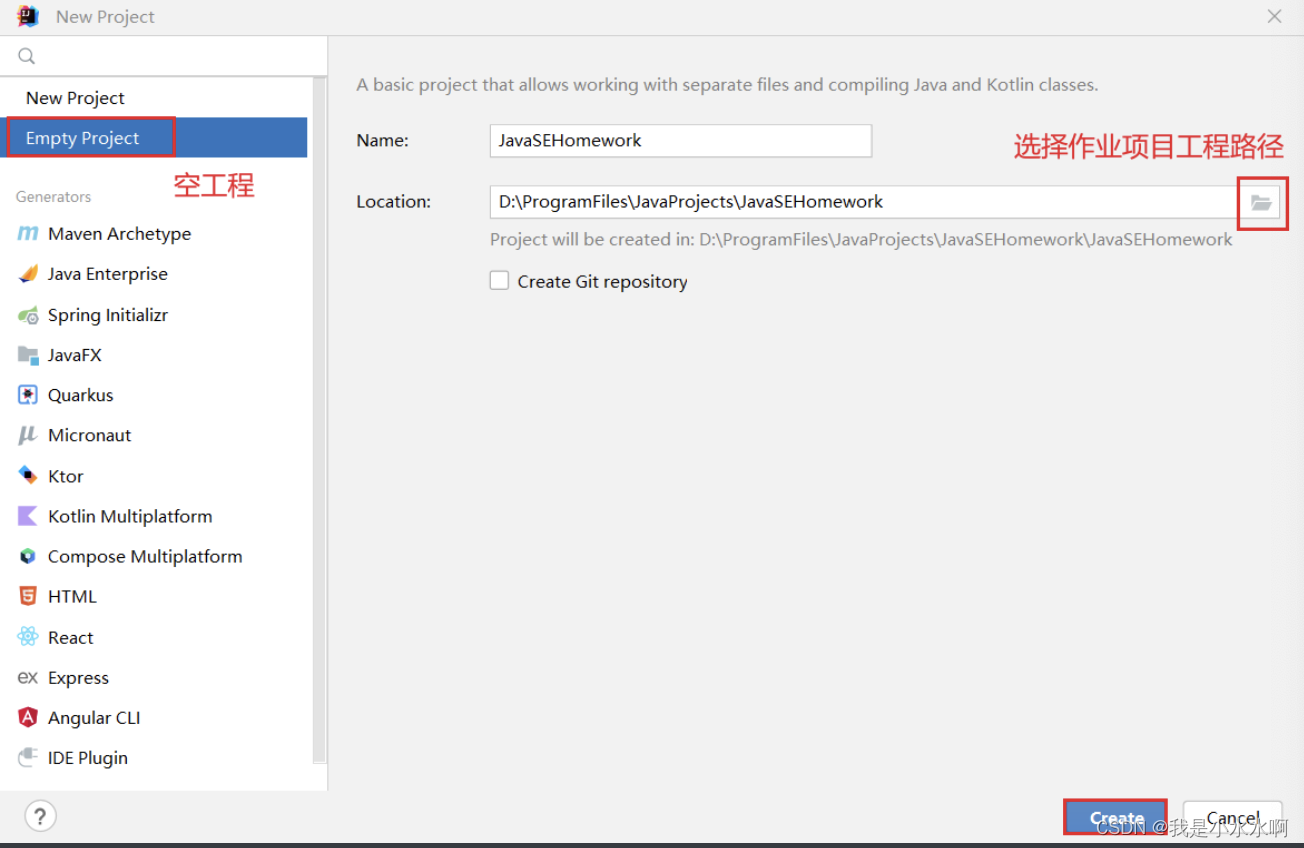Image resolution: width=1304 pixels, height=848 pixels.
Task: Enable Create Git repository checkbox
Action: (499, 281)
